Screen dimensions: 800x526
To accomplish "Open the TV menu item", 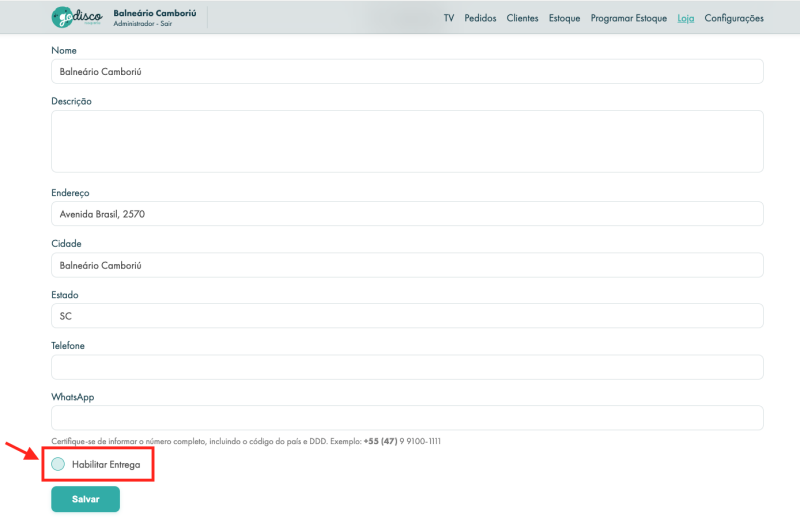I will [449, 18].
